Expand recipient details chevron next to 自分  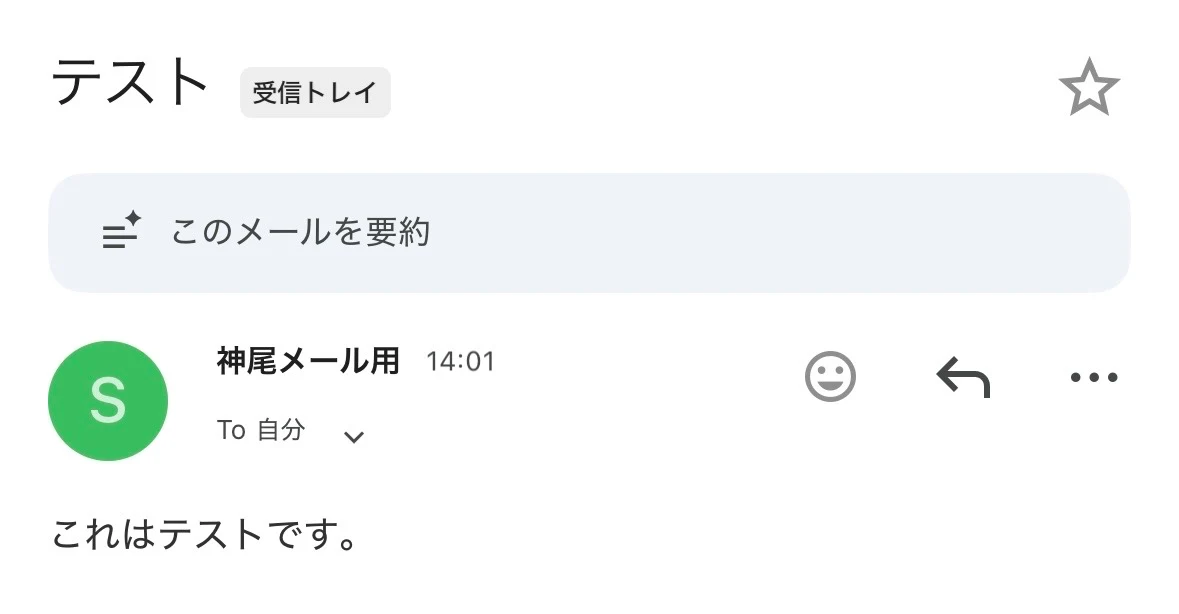[x=353, y=436]
